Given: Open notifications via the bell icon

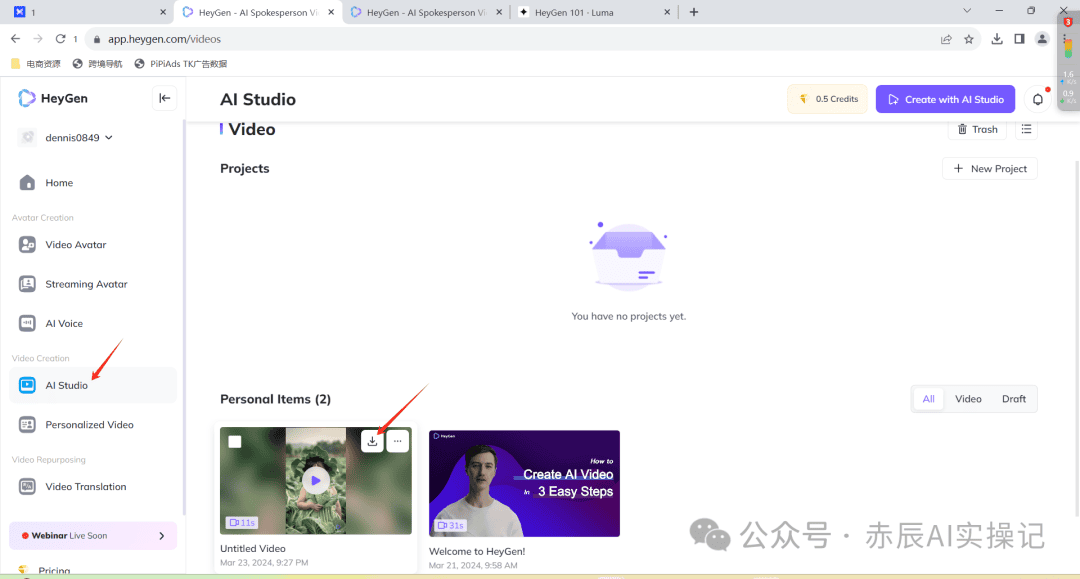Looking at the screenshot, I should click(1037, 99).
